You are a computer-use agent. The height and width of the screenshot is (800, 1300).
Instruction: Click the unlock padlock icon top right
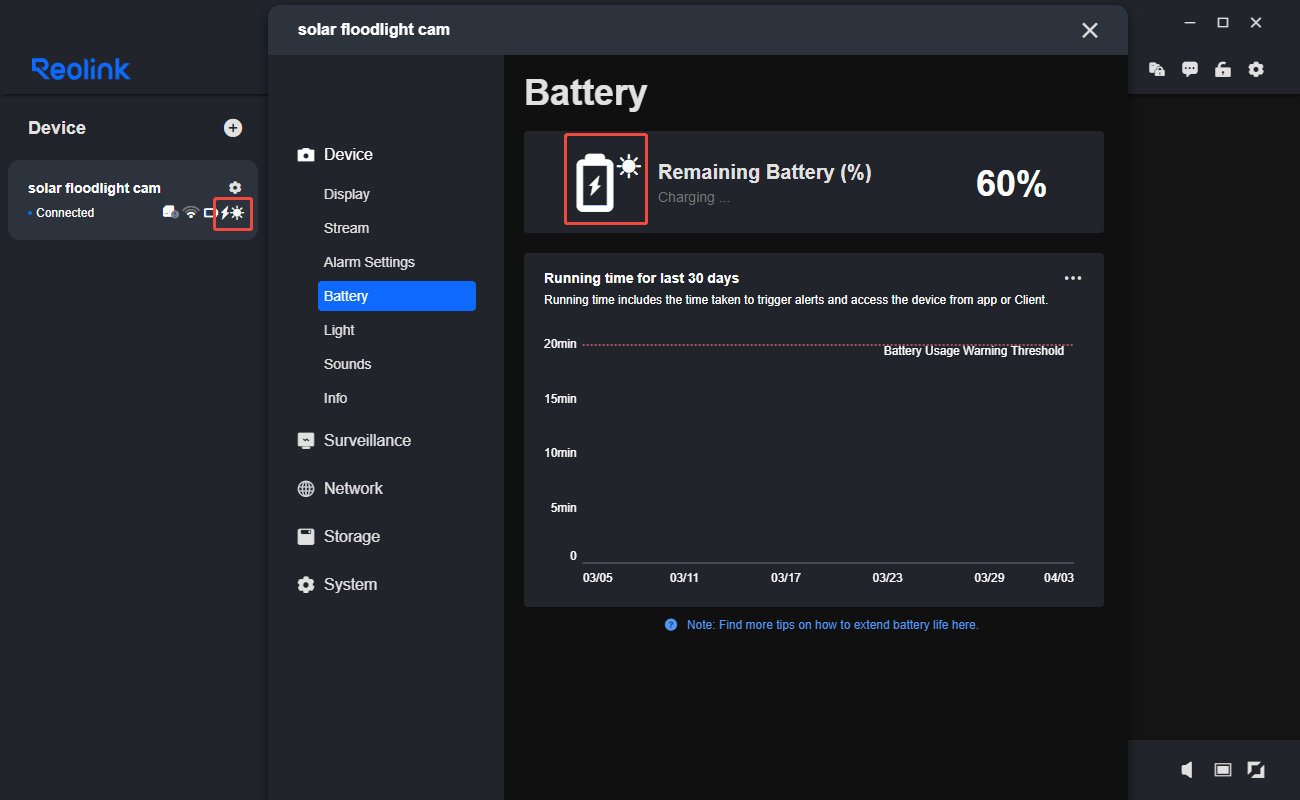(1223, 69)
